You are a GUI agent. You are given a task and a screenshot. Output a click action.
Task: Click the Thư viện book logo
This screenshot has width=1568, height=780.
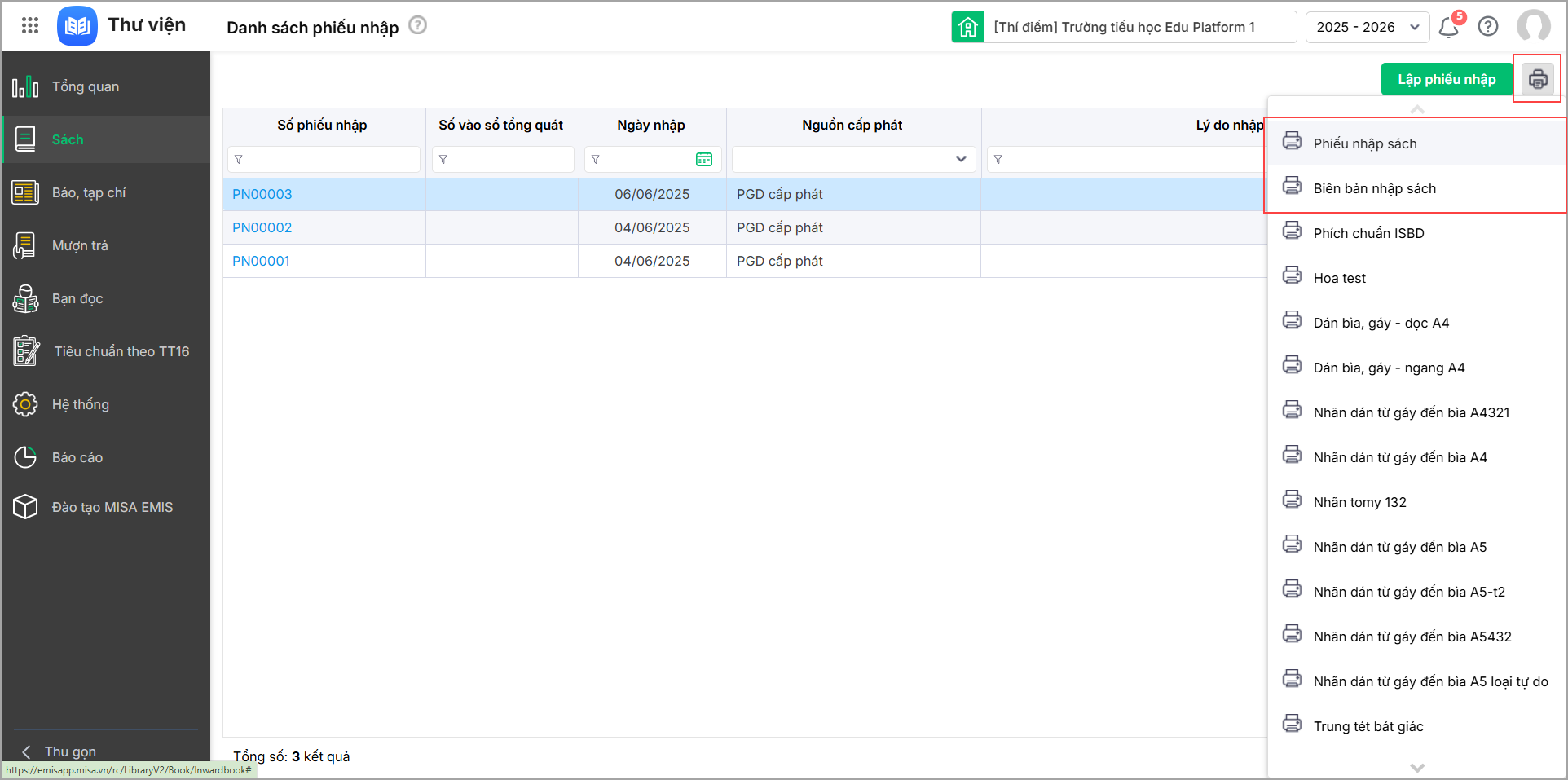tap(77, 26)
